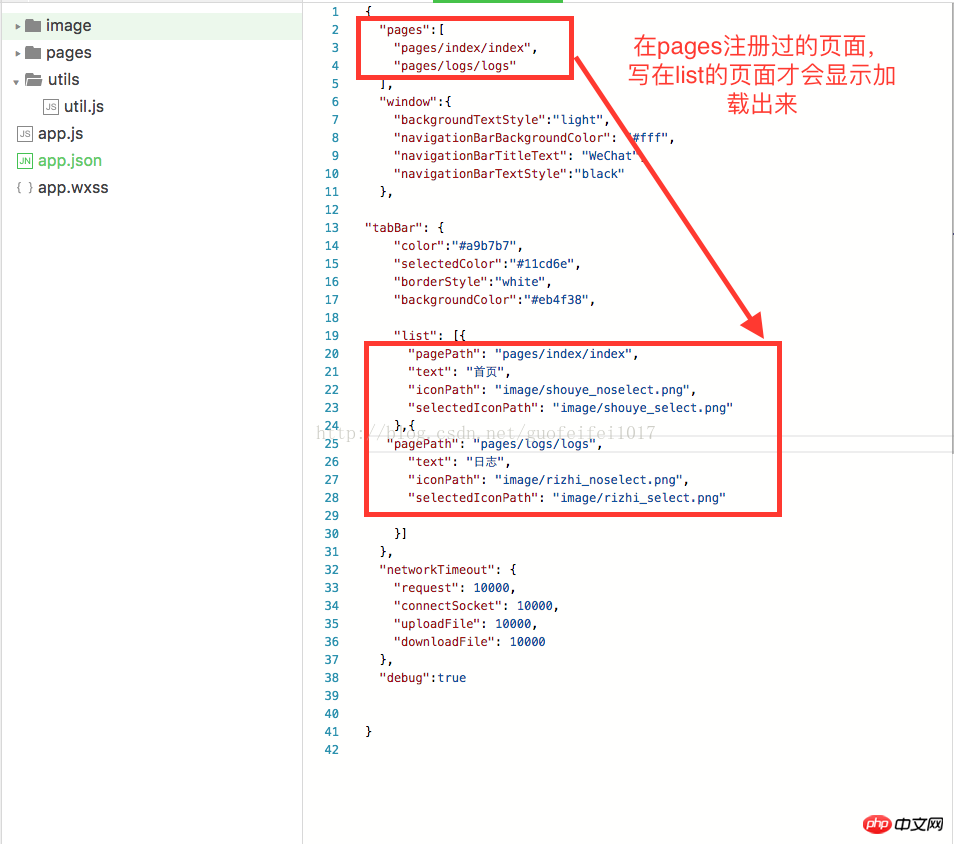Select the utils folder label
This screenshot has height=844, width=954.
64,80
